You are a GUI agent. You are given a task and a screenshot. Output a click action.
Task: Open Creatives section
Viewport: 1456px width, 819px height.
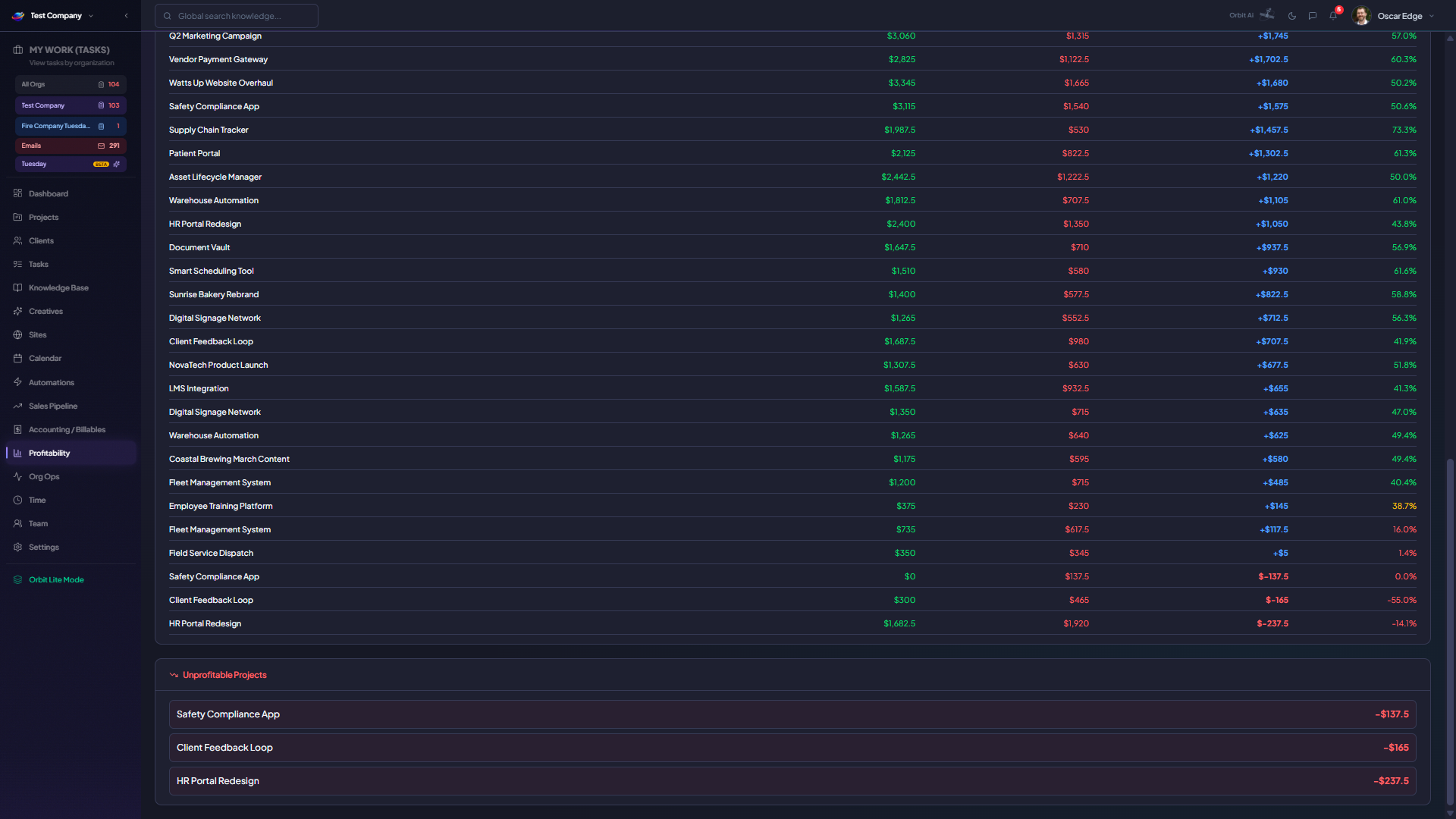(70, 311)
